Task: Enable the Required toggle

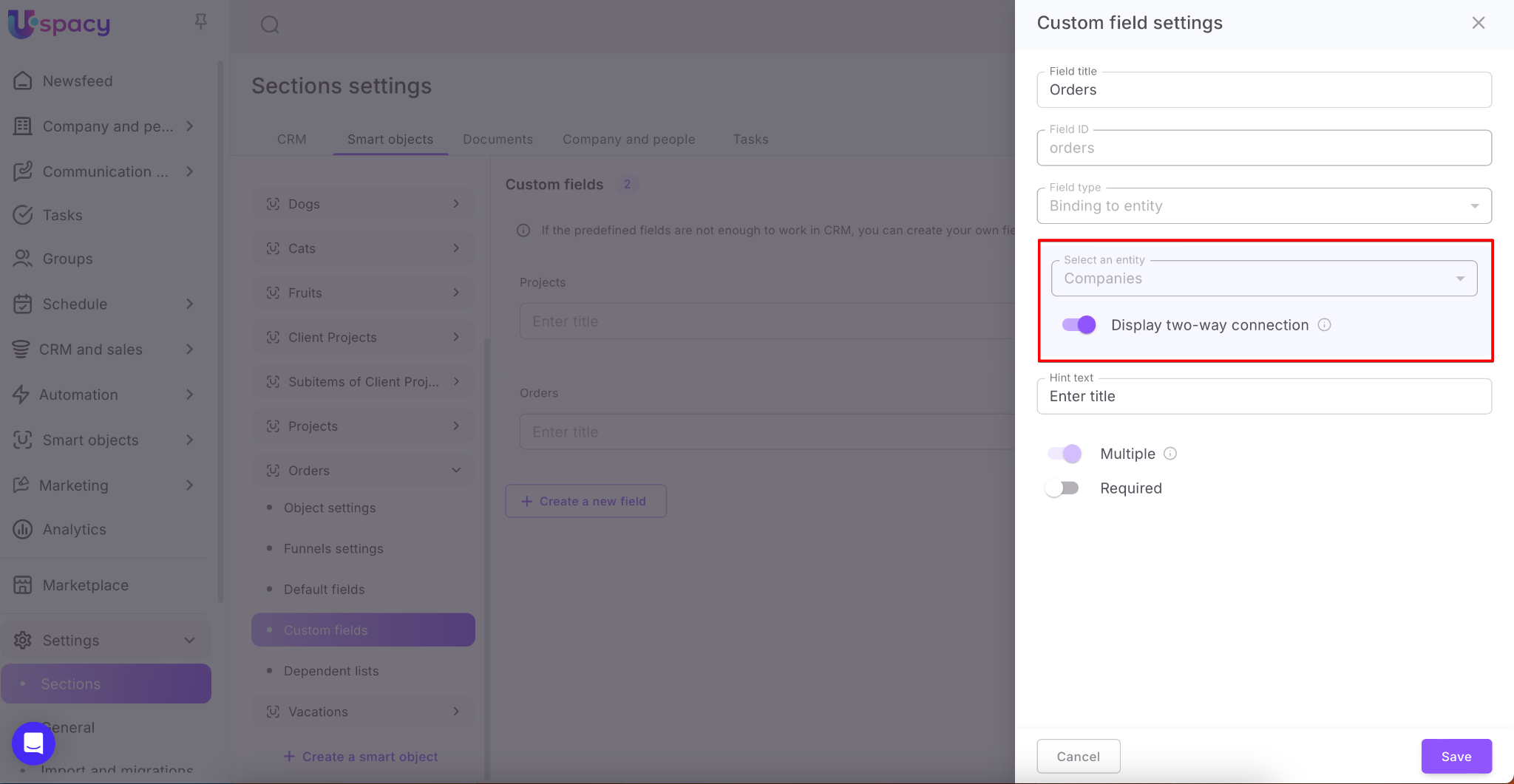Action: 1062,488
